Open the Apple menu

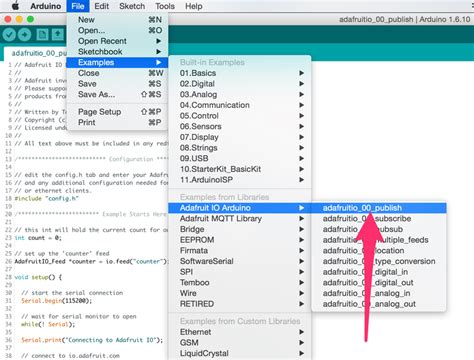15,6
